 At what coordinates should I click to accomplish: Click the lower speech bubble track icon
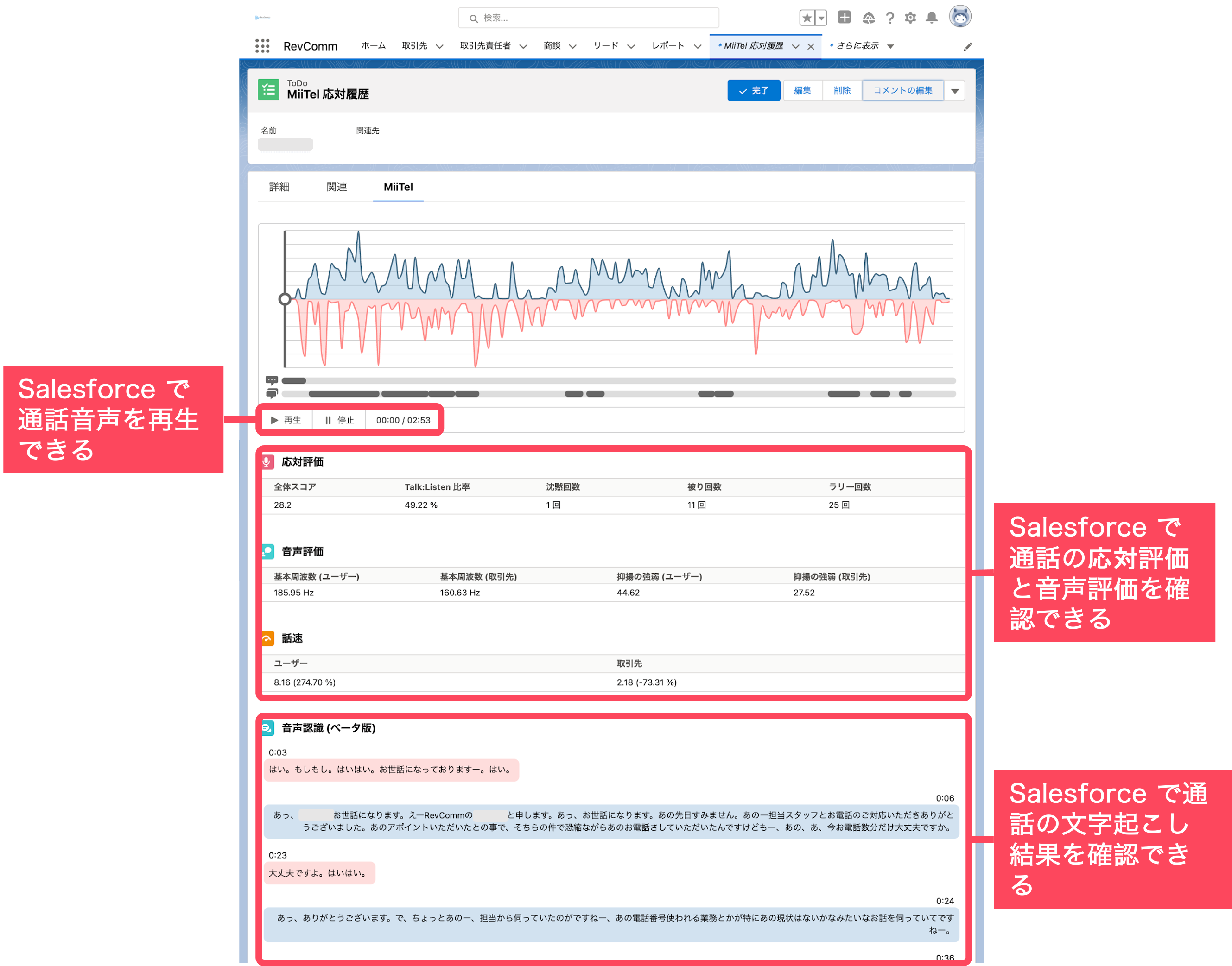pyautogui.click(x=272, y=394)
